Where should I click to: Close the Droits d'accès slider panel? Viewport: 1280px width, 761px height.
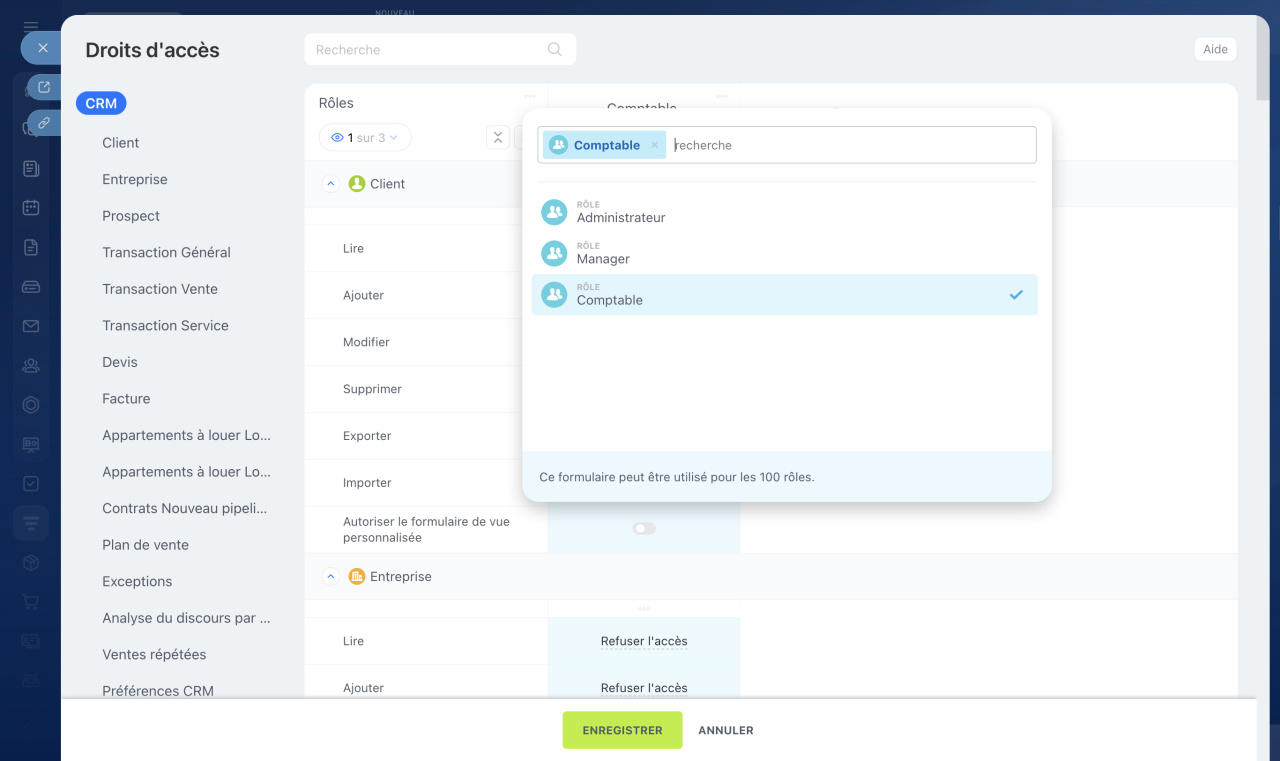42,48
